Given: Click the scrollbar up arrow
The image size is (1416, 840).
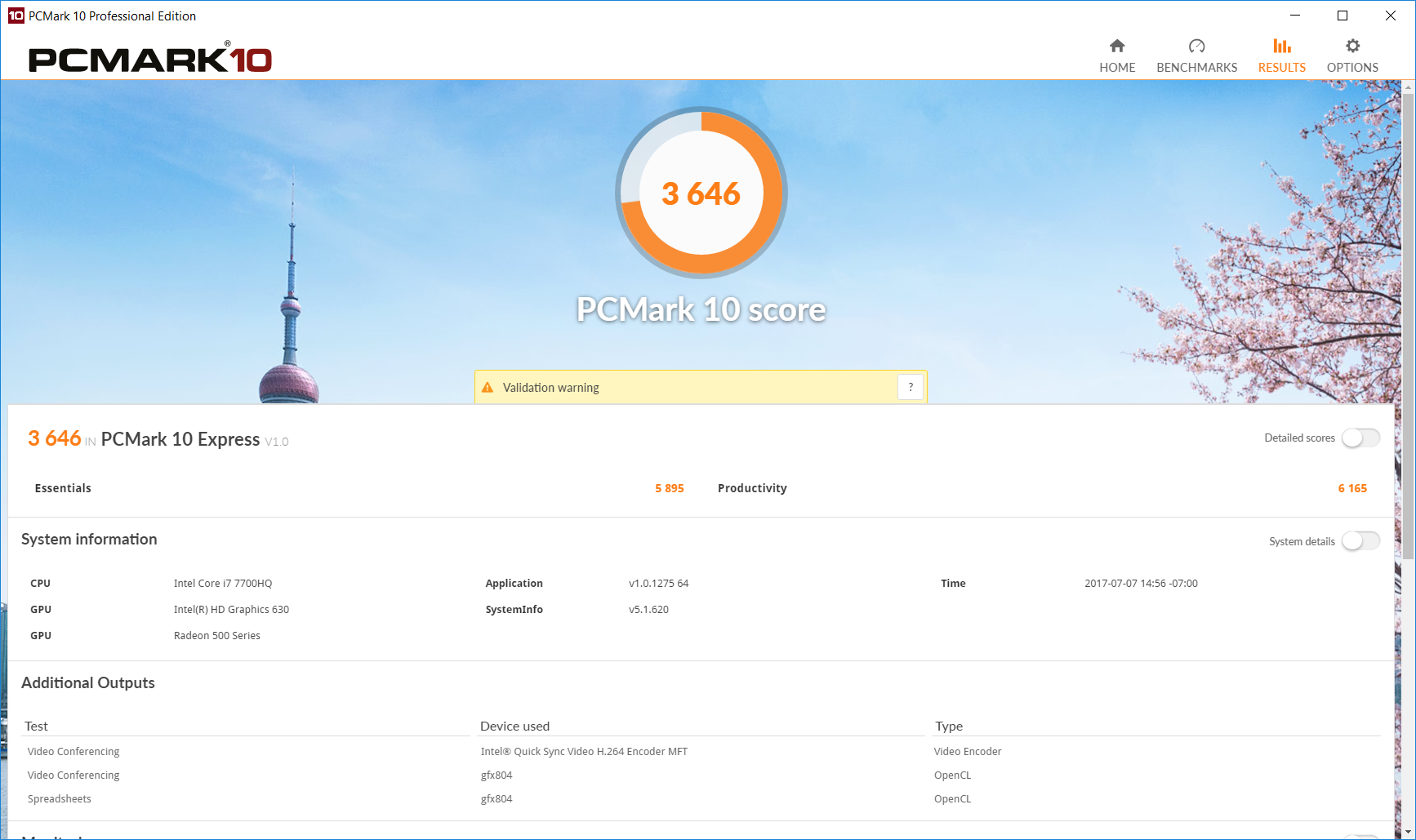Looking at the screenshot, I should tap(1409, 86).
